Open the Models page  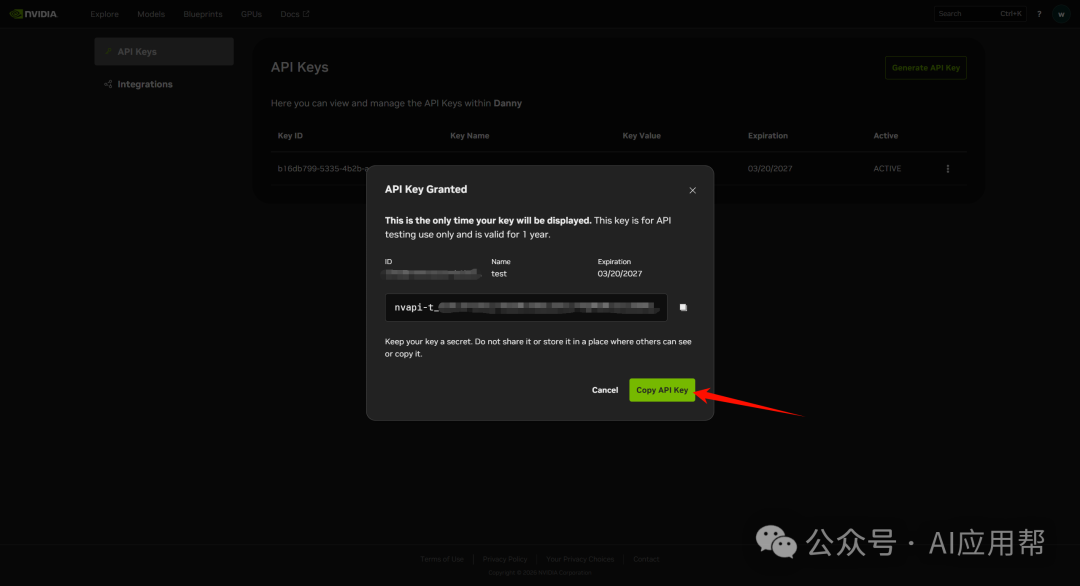click(151, 14)
